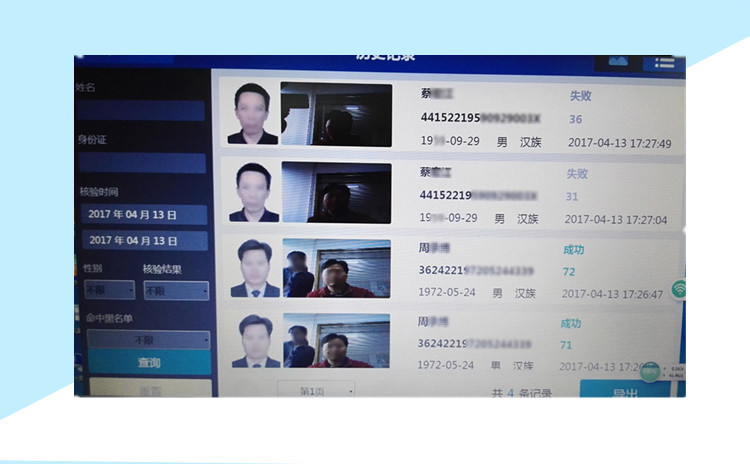750x464 pixels.
Task: Click the 身份证 ID number input field
Action: [x=142, y=163]
